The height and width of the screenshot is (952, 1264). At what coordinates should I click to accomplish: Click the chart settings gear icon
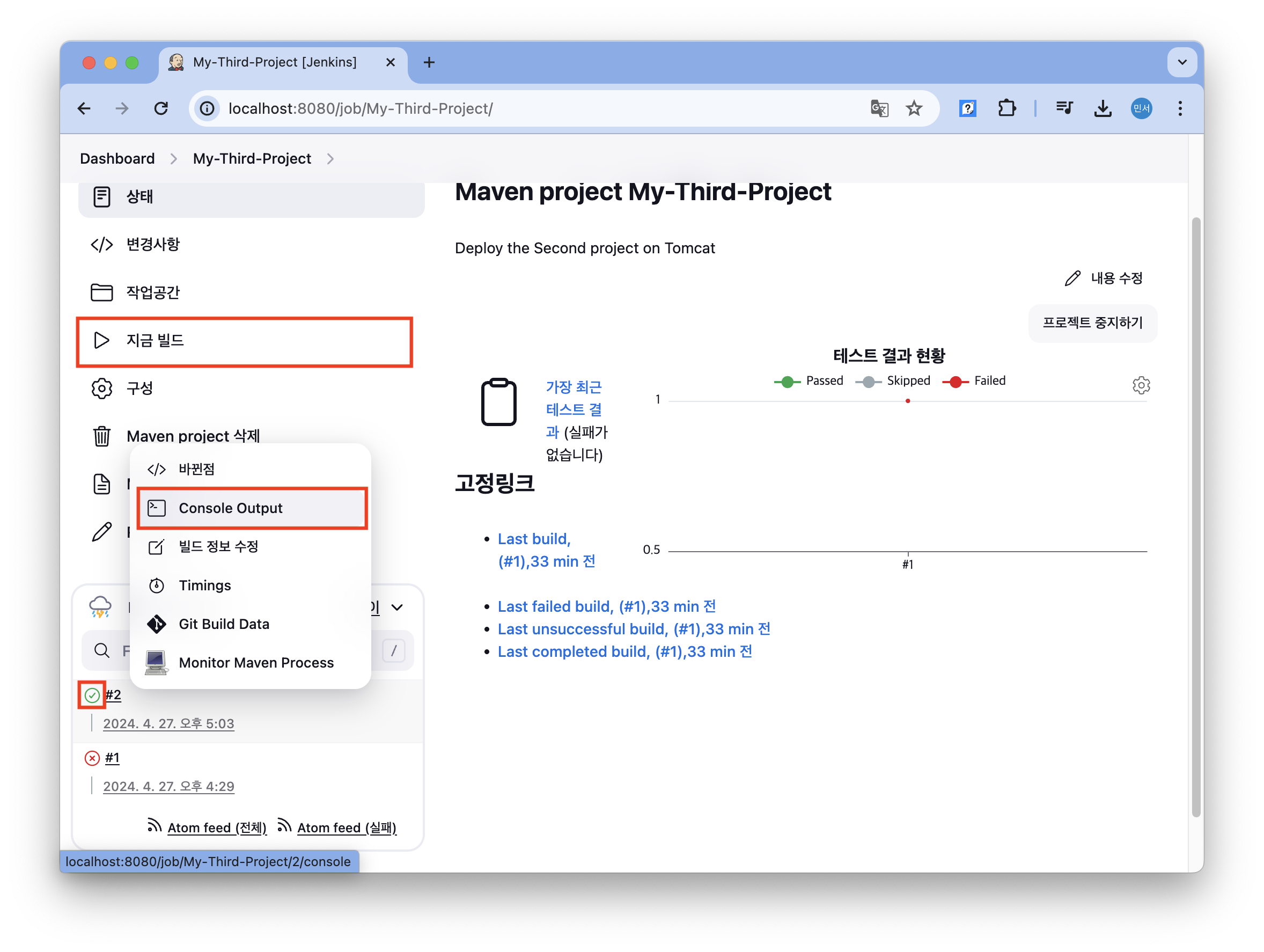point(1141,385)
